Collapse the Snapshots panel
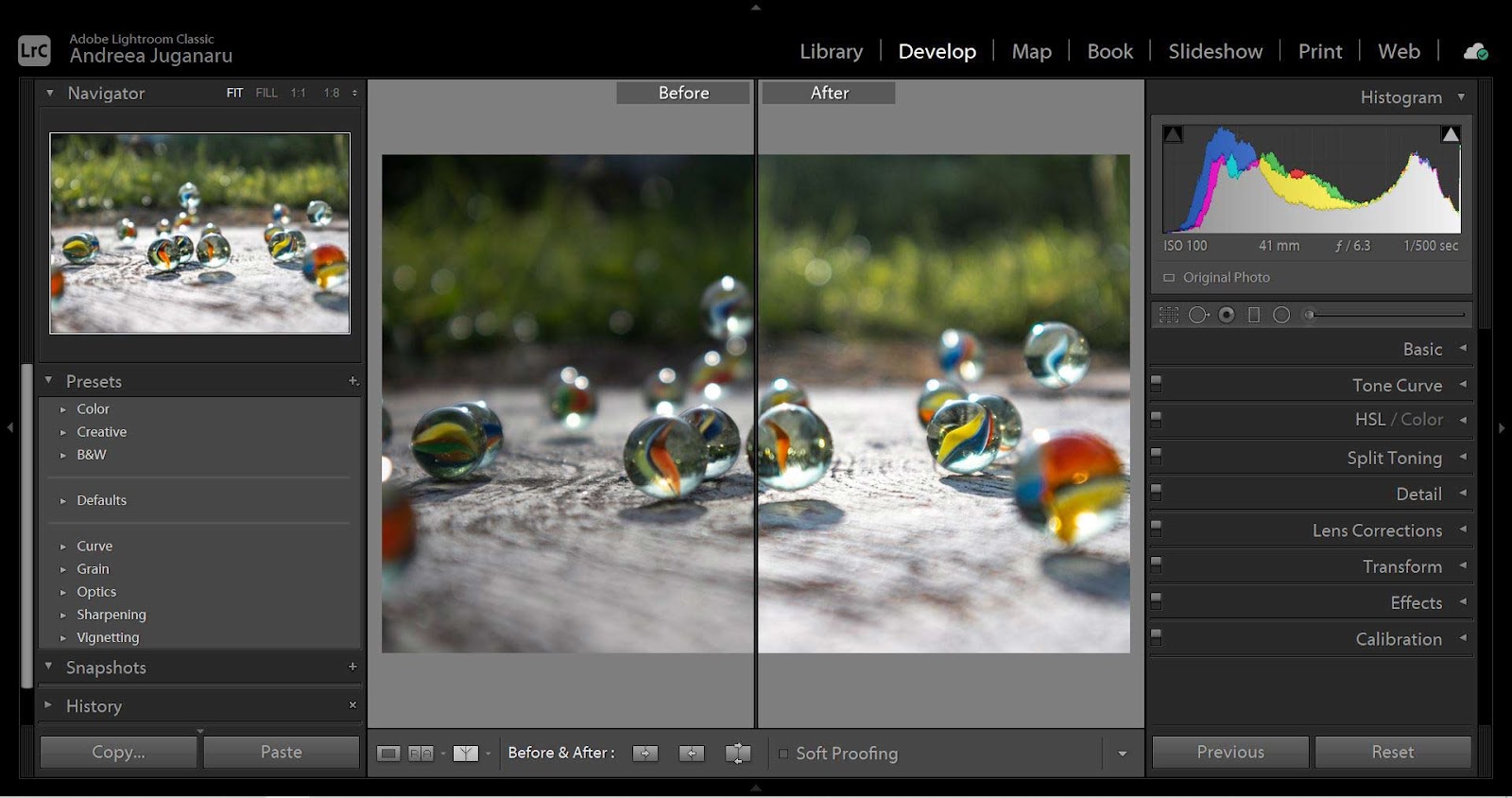Image resolution: width=1512 pixels, height=798 pixels. pos(48,666)
